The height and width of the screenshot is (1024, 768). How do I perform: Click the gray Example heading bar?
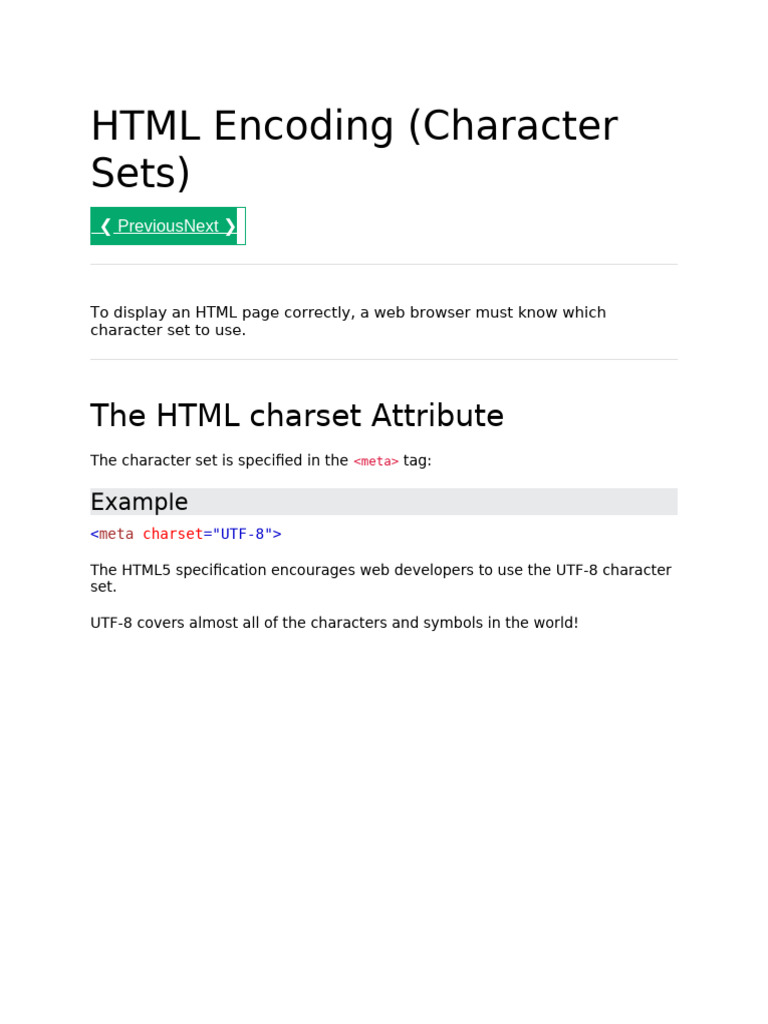pyautogui.click(x=383, y=502)
